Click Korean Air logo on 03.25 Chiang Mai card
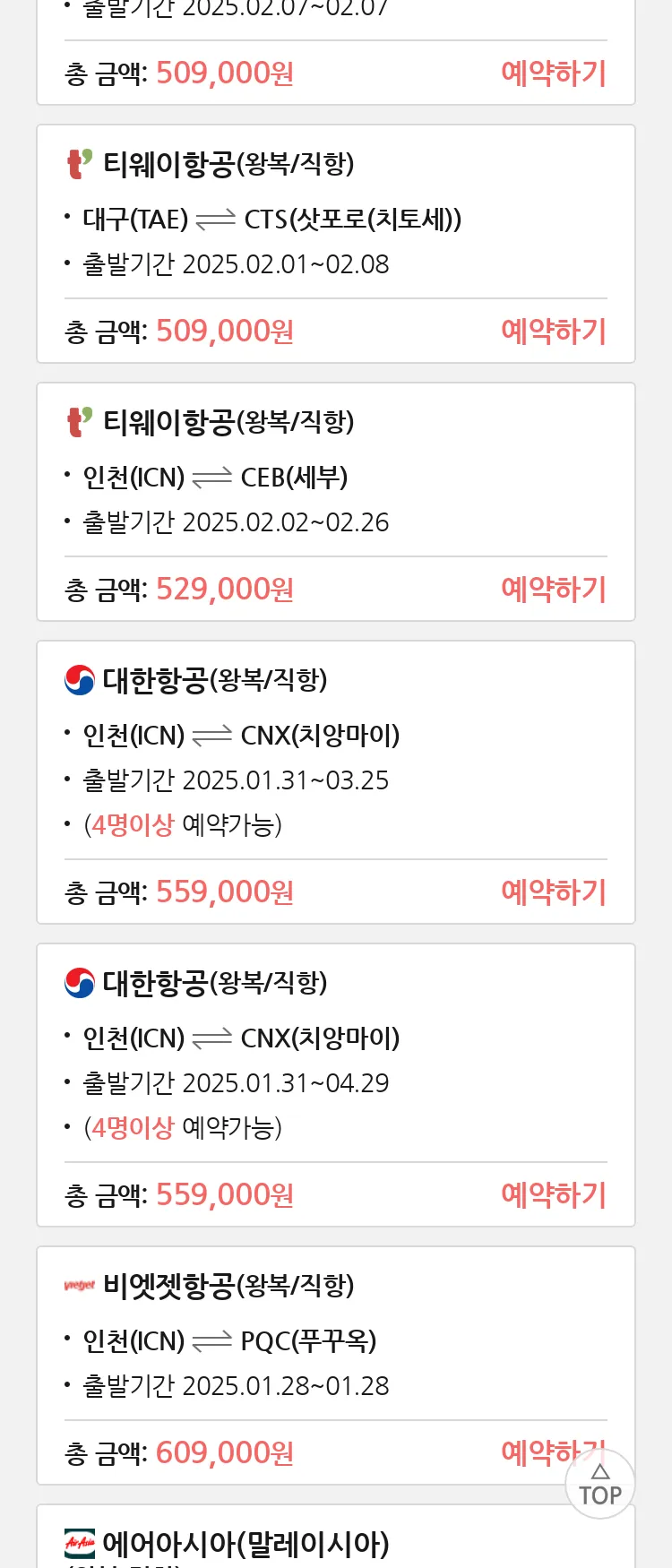The image size is (672, 1568). [80, 680]
